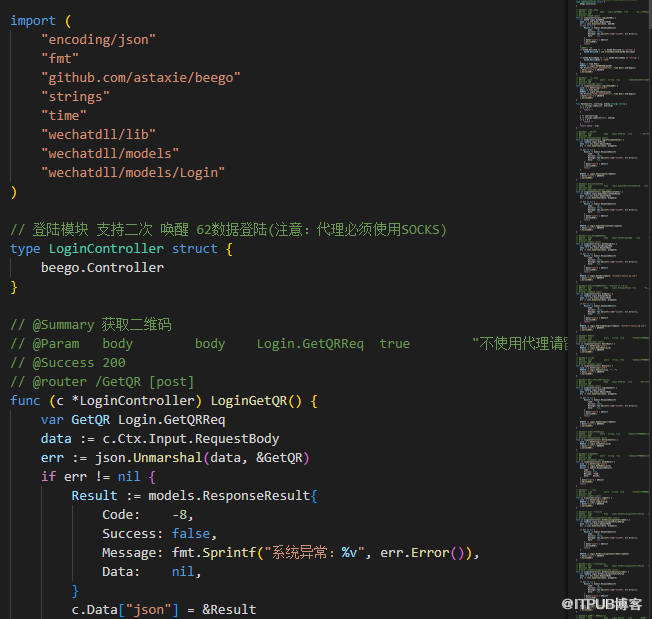
Task: Click the "wechatdll/lib" import line
Action: click(x=98, y=135)
